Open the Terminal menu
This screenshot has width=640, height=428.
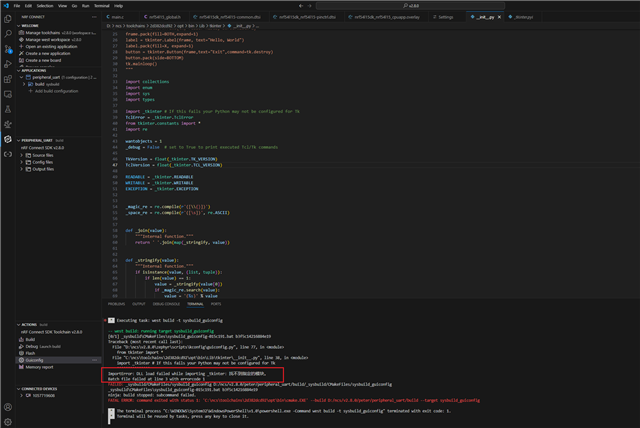point(102,6)
